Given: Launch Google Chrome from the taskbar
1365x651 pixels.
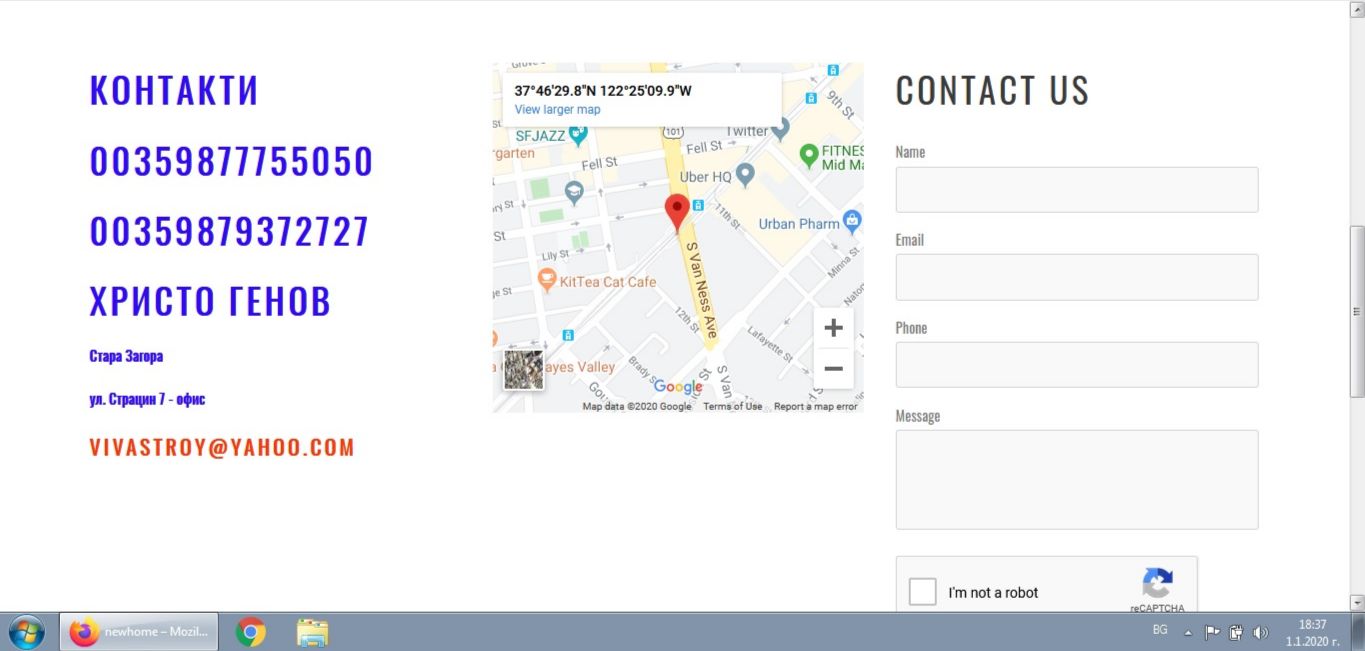Looking at the screenshot, I should [x=251, y=632].
